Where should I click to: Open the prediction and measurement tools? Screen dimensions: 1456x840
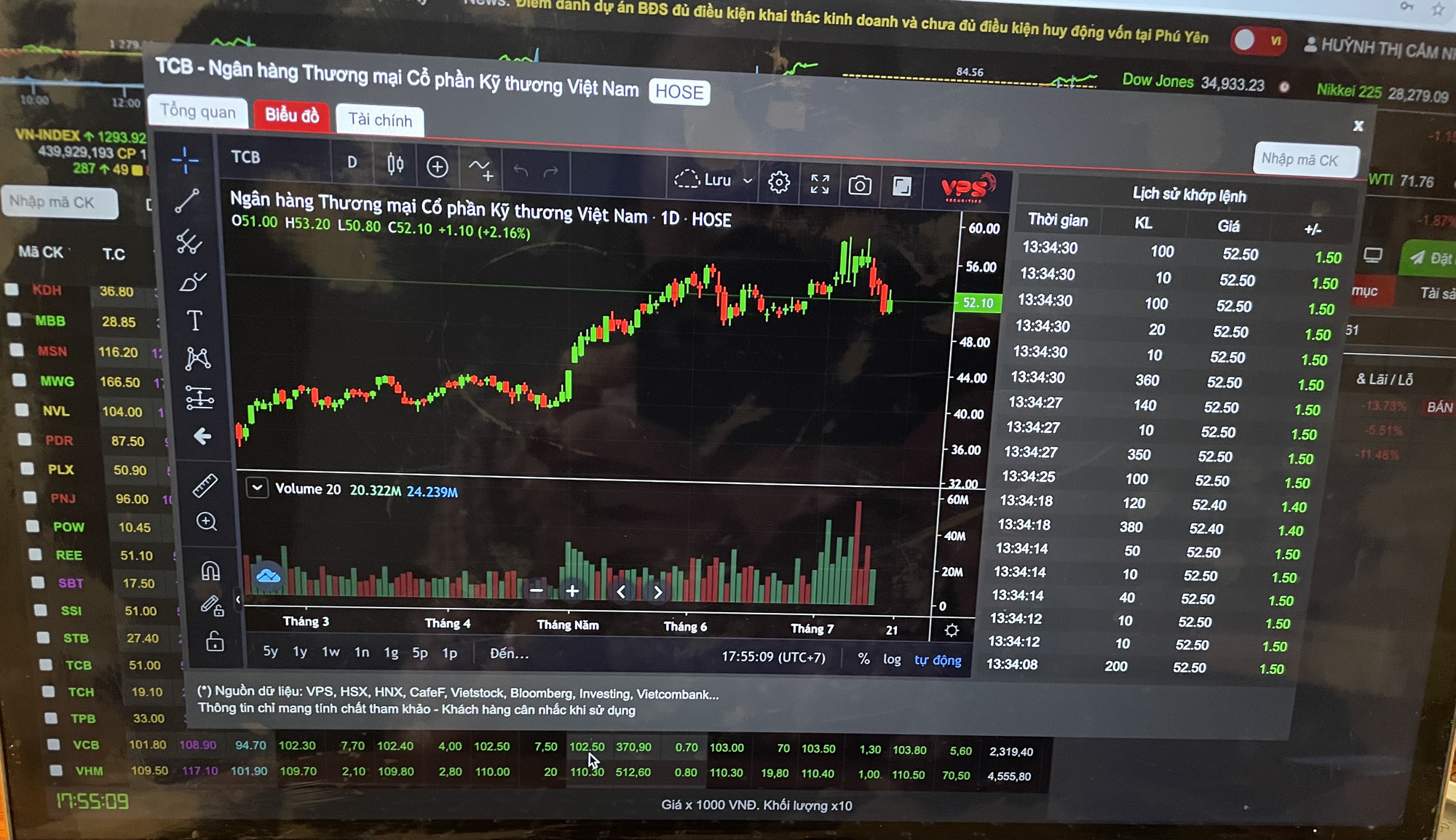199,397
